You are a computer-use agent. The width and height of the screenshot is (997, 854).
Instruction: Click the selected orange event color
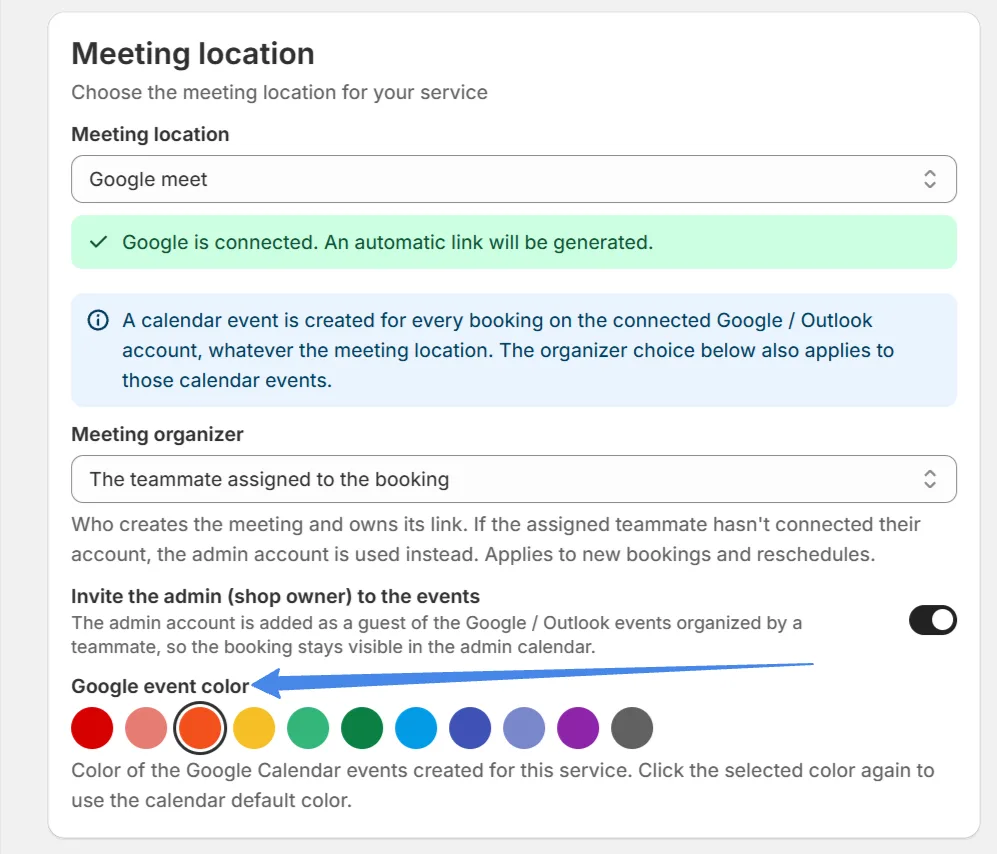pyautogui.click(x=200, y=727)
